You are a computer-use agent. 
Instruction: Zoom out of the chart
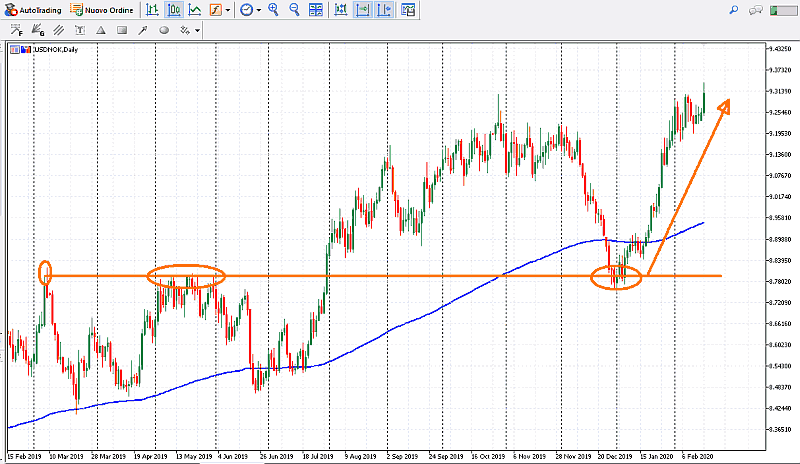294,10
